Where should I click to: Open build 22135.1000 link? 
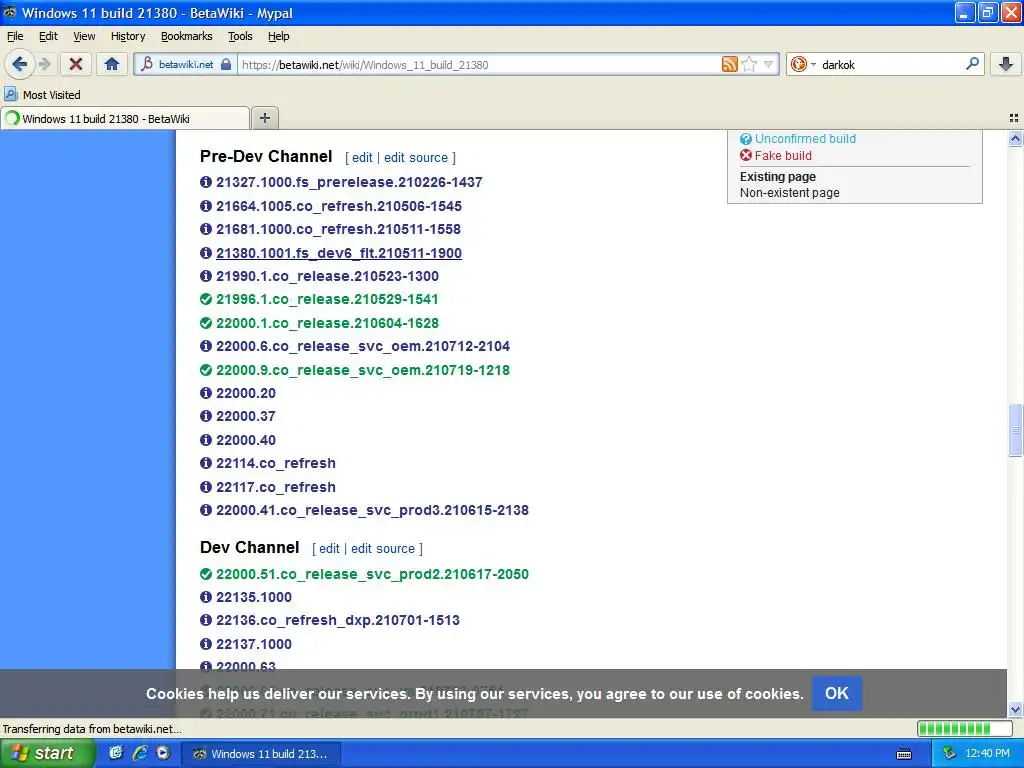click(253, 597)
